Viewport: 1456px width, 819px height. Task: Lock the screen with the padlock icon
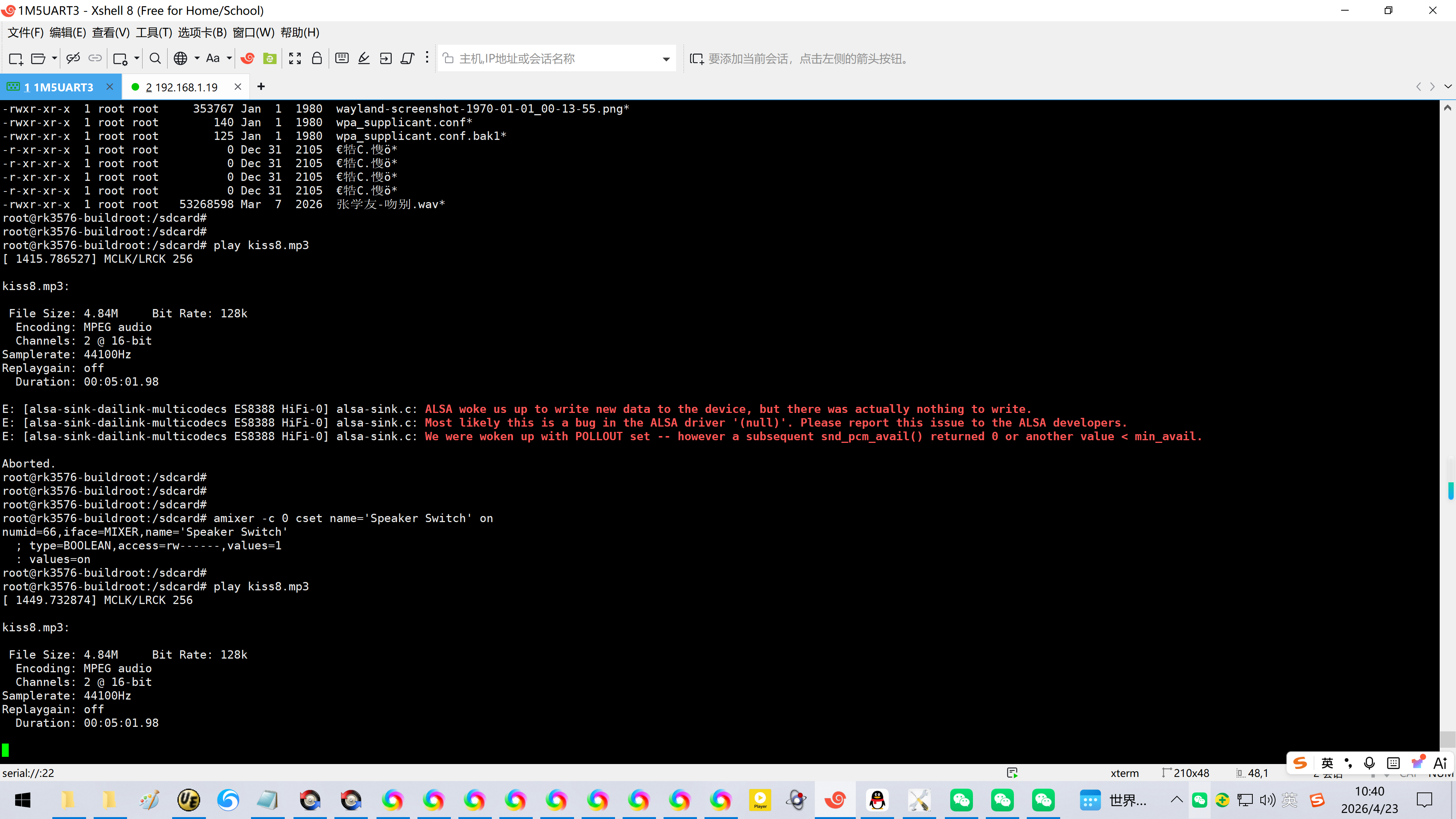(x=317, y=58)
